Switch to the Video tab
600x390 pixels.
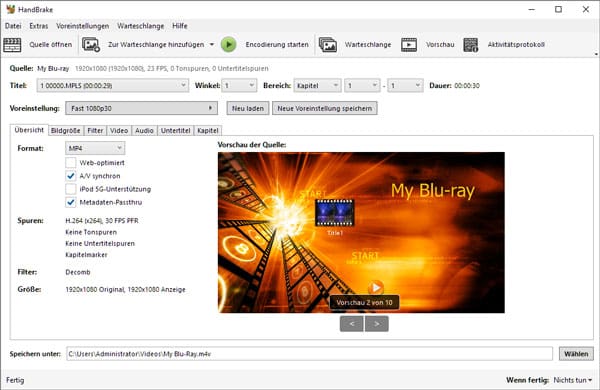click(119, 131)
